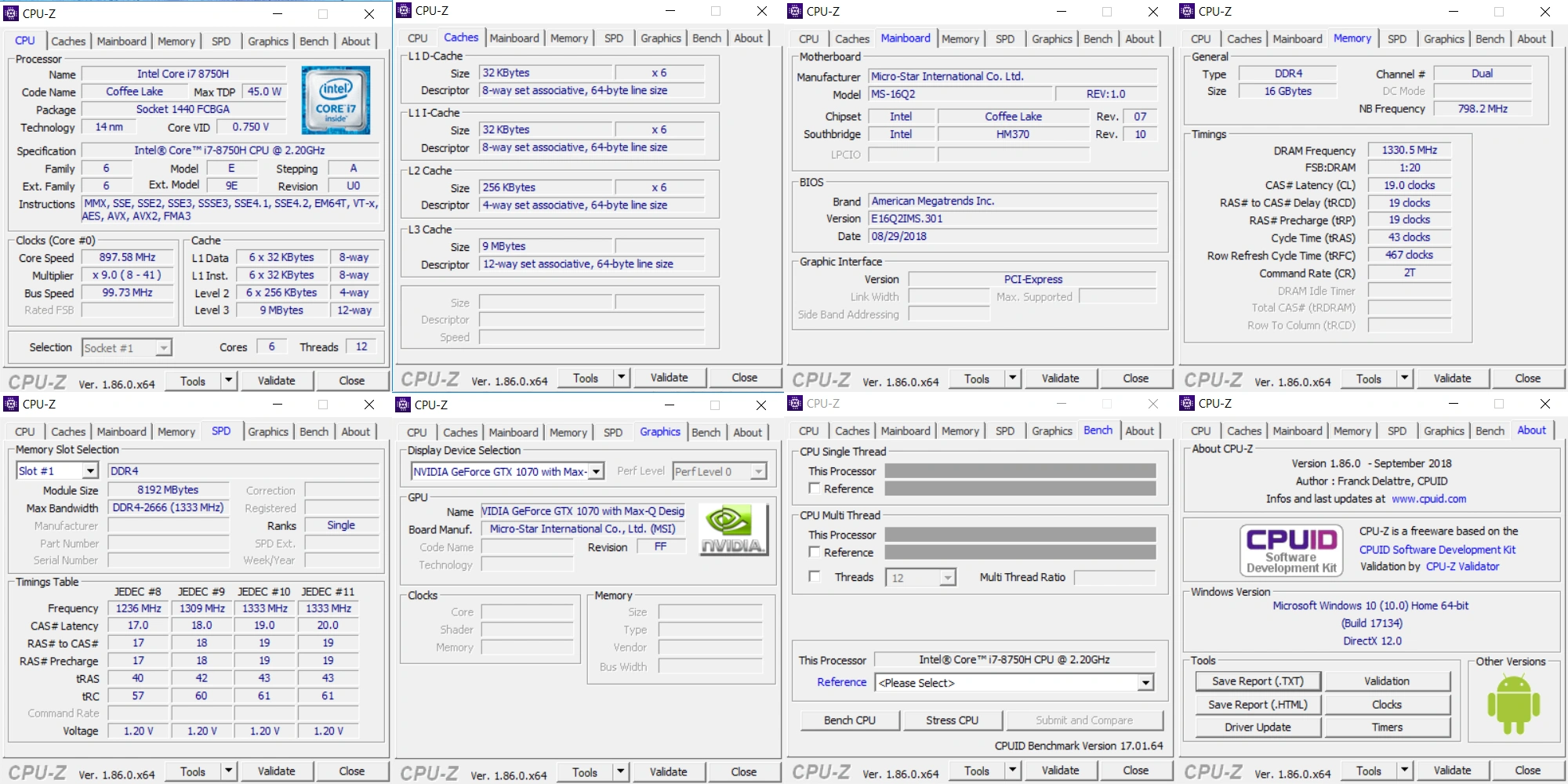Open the Reference <Please Select> dropdown

(x=1014, y=683)
